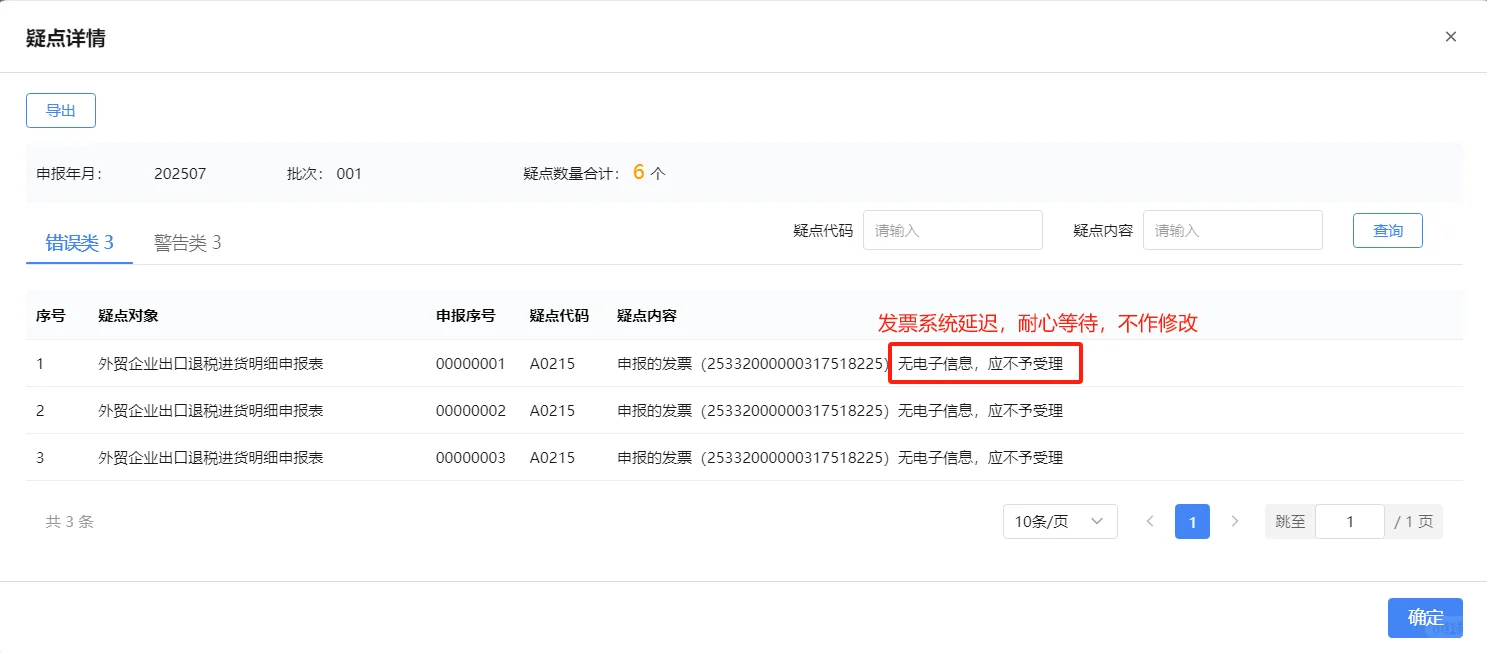Click the export 导出 button

(60, 110)
